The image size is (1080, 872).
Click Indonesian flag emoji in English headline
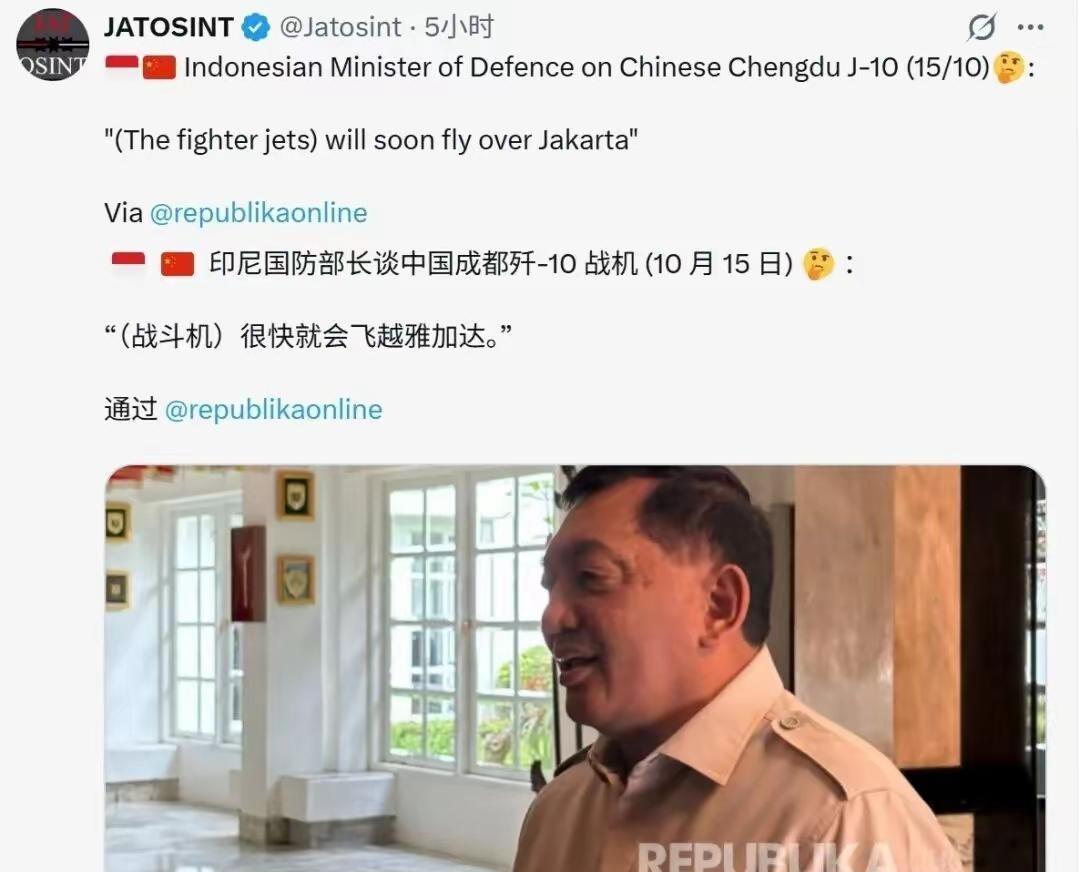[122, 67]
